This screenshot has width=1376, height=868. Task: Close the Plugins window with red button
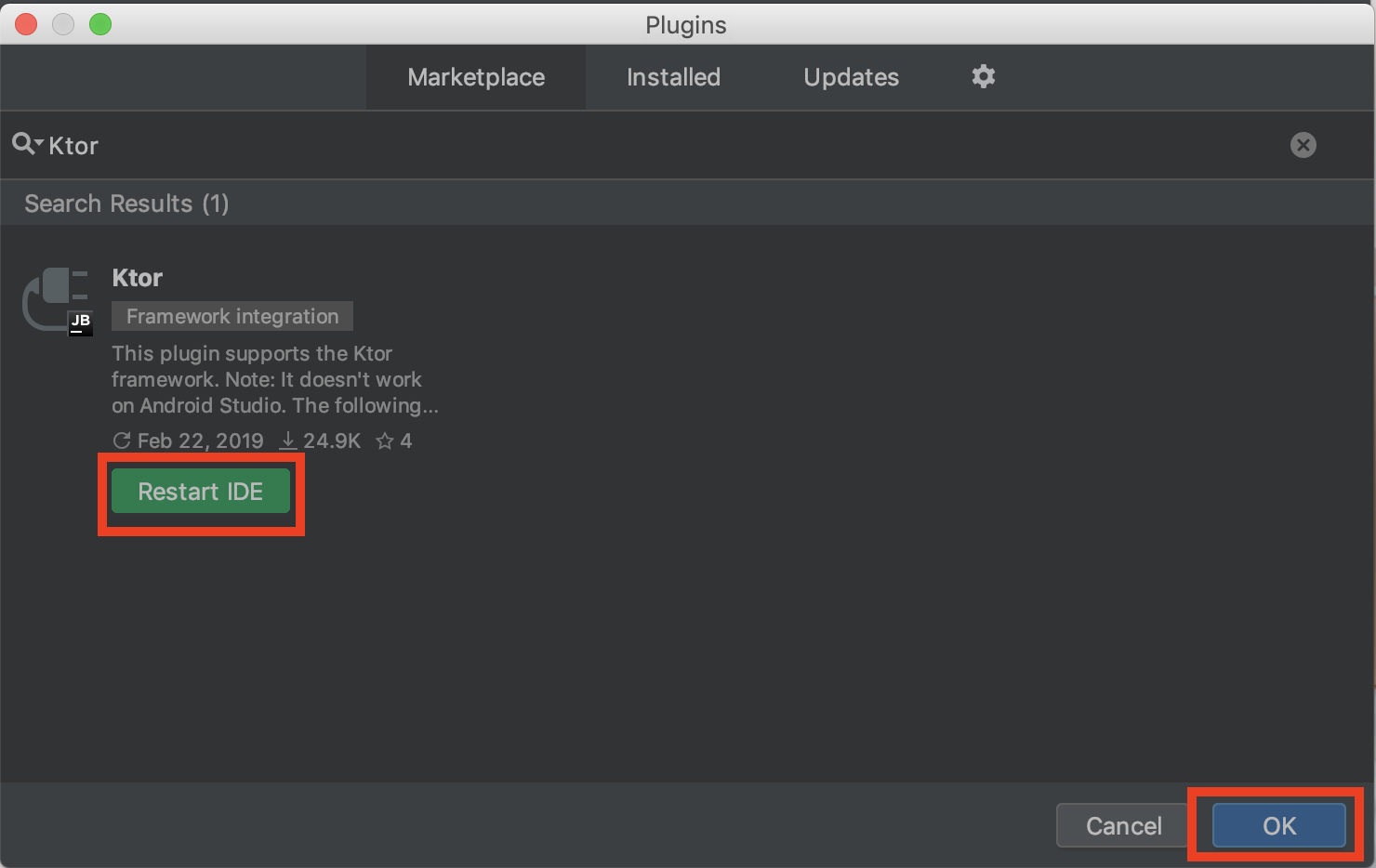coord(26,24)
